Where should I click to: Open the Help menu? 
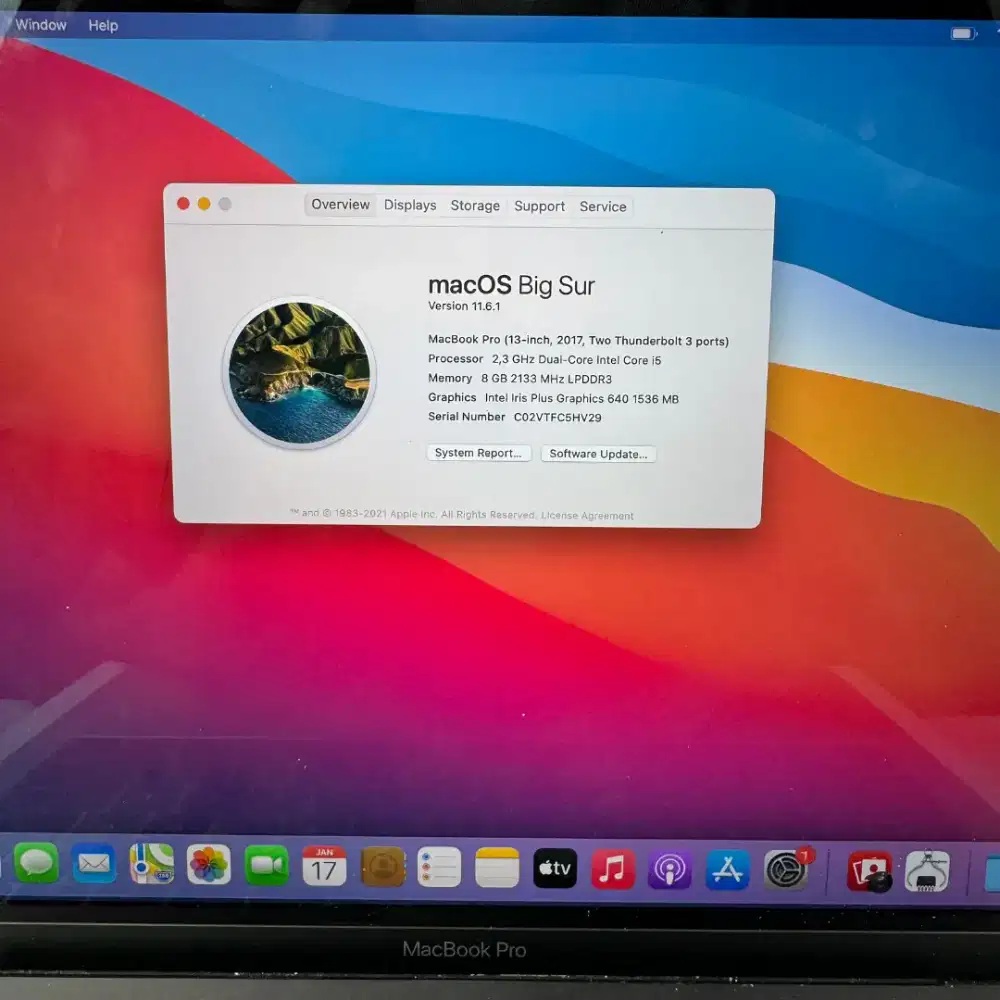tap(101, 25)
